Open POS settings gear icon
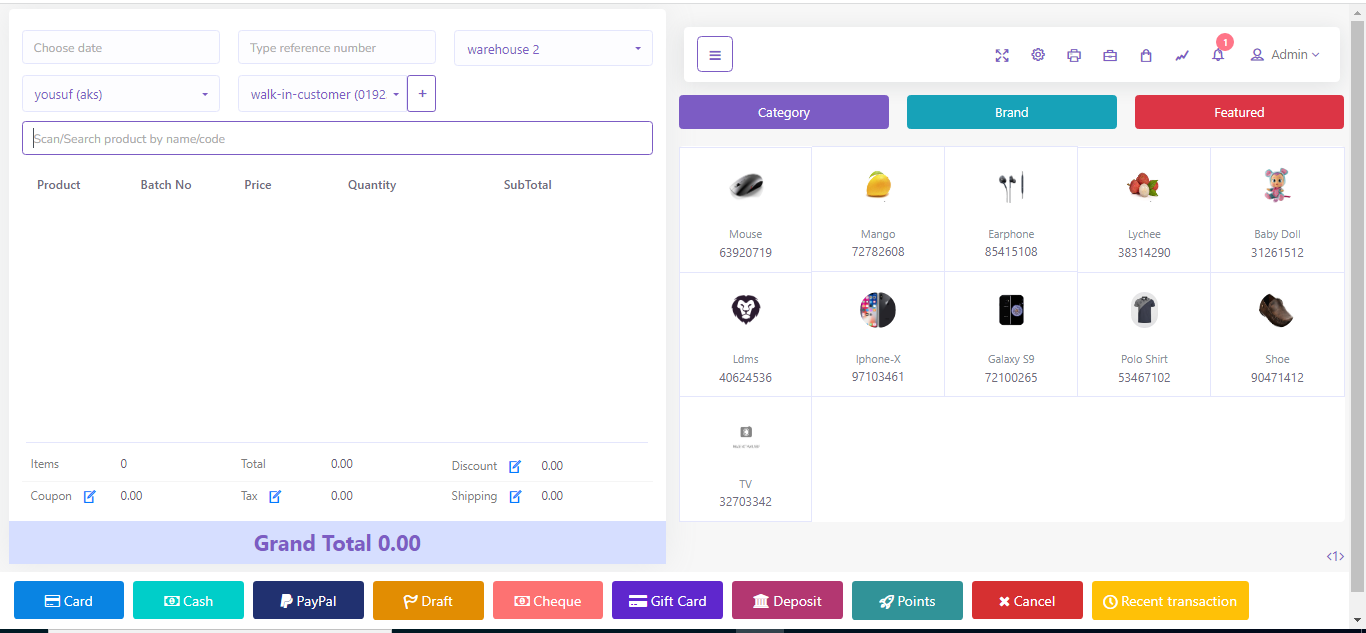 pyautogui.click(x=1038, y=55)
